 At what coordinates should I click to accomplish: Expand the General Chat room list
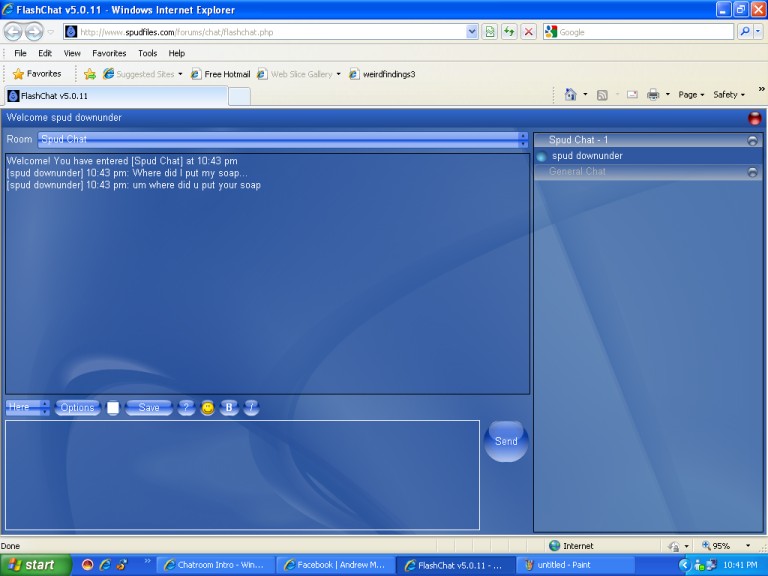pos(752,173)
